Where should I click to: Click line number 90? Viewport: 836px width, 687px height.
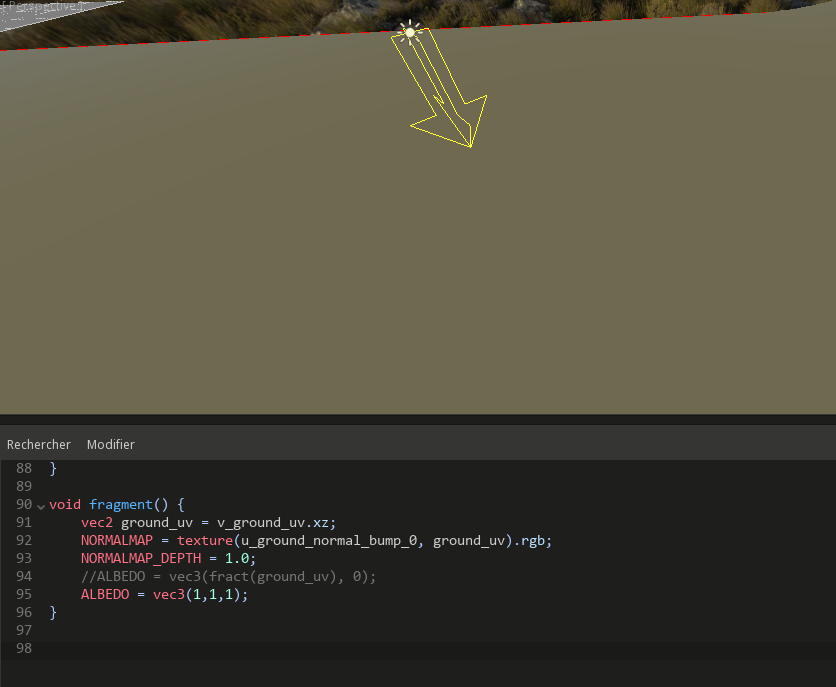tap(23, 504)
